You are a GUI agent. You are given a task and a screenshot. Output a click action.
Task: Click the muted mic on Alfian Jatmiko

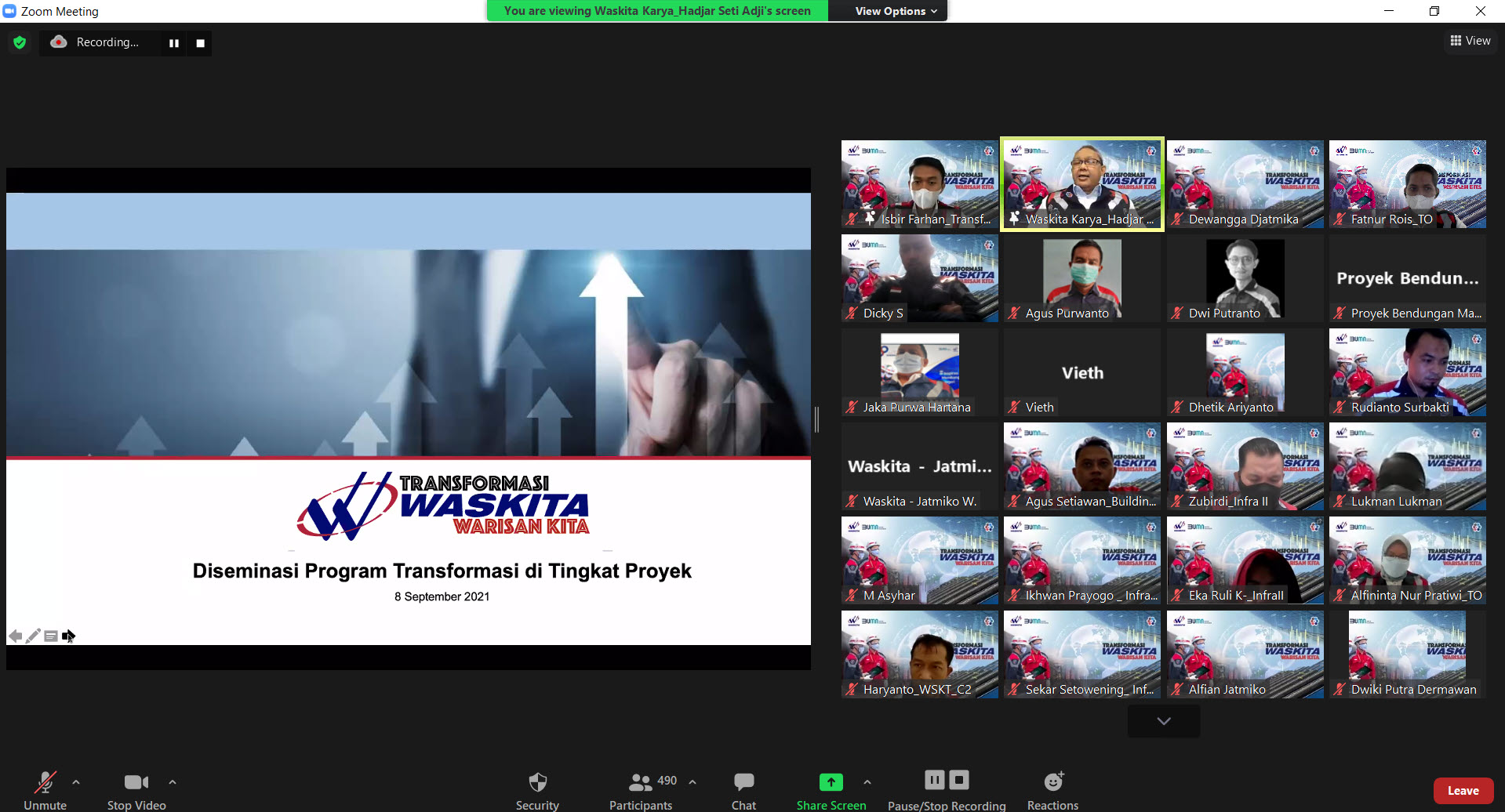coord(1177,690)
